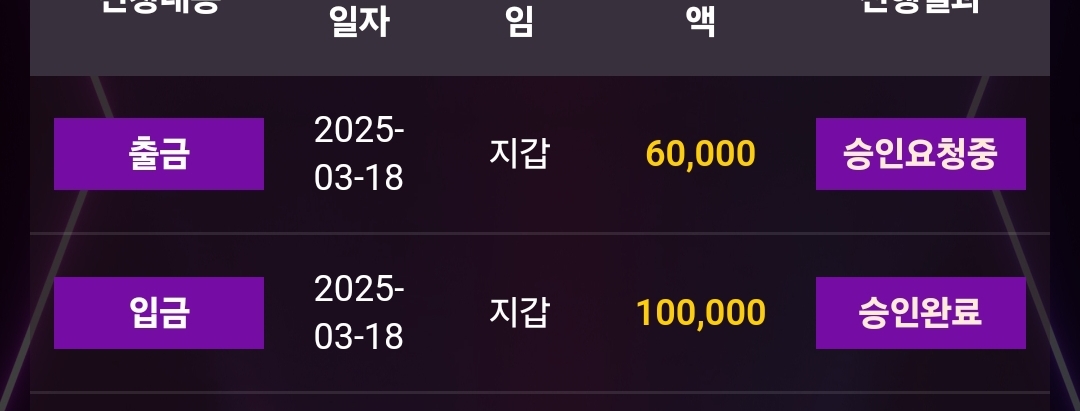Click the 2025- text in 입금 row
The image size is (1080, 411).
[359, 289]
